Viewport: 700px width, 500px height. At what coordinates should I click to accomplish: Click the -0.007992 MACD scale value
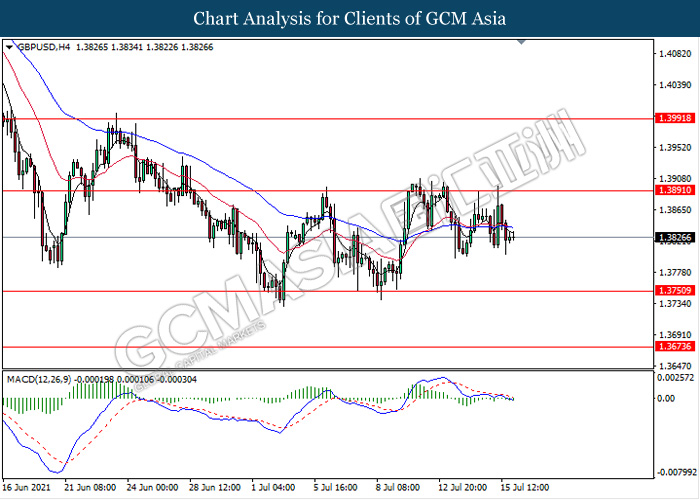(x=676, y=472)
